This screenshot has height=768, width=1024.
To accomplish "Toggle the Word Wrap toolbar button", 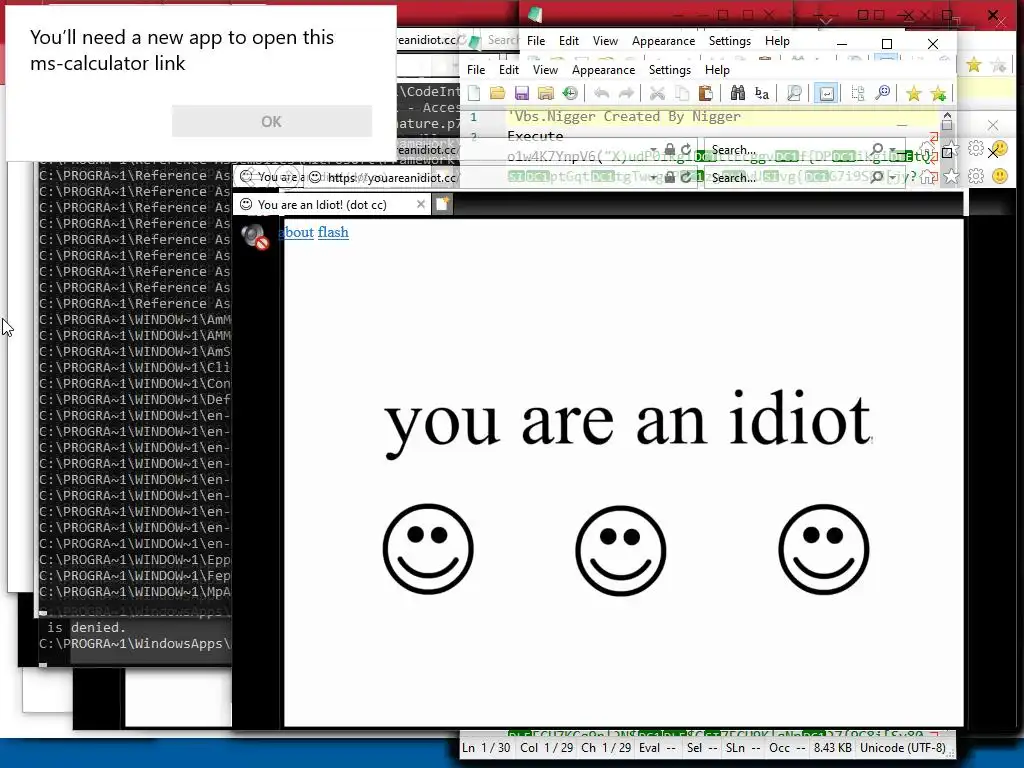I will pyautogui.click(x=826, y=93).
